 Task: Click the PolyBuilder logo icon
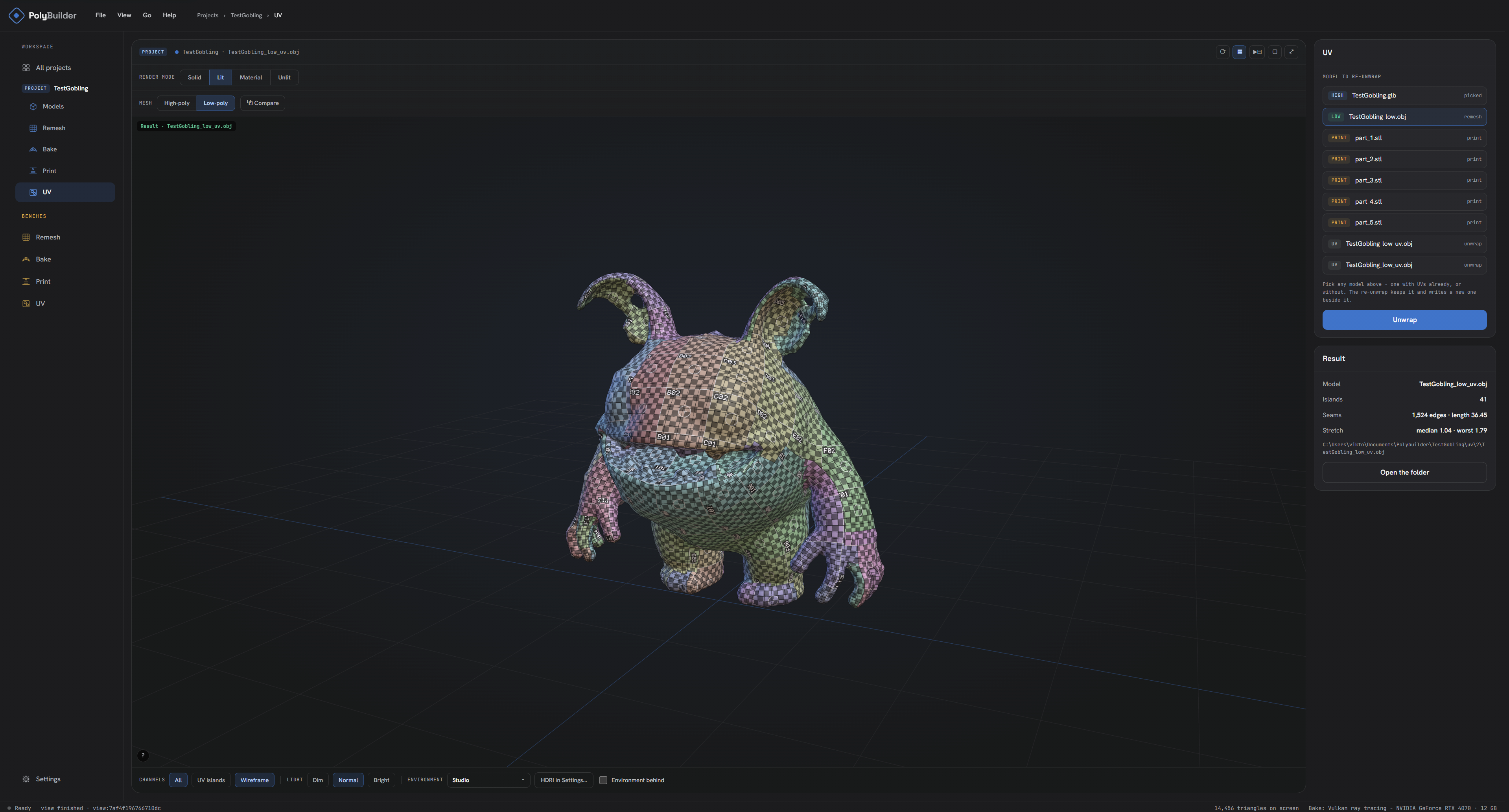[17, 15]
